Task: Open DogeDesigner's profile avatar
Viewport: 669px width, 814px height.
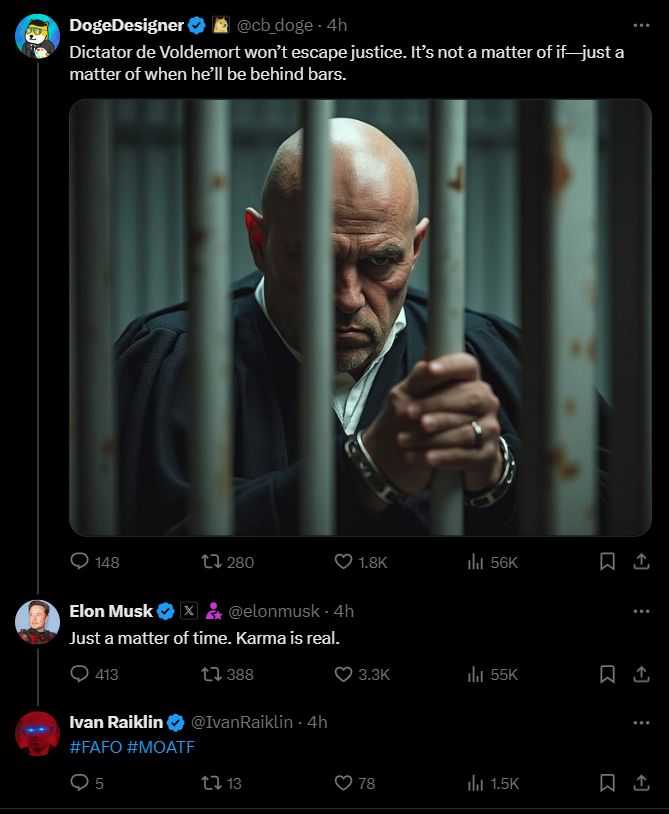Action: [x=38, y=37]
